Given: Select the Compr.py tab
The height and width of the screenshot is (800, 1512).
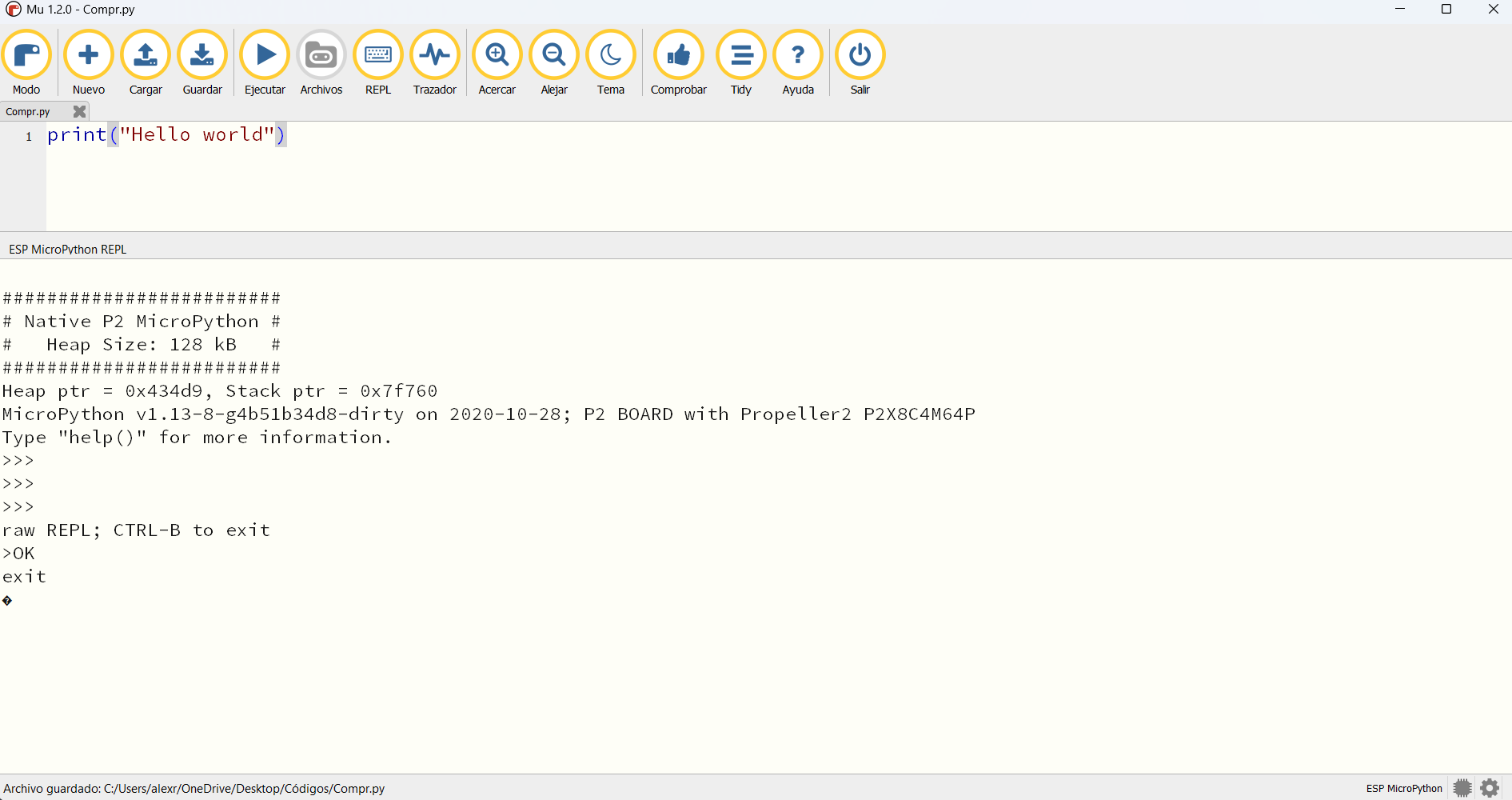Looking at the screenshot, I should [29, 112].
